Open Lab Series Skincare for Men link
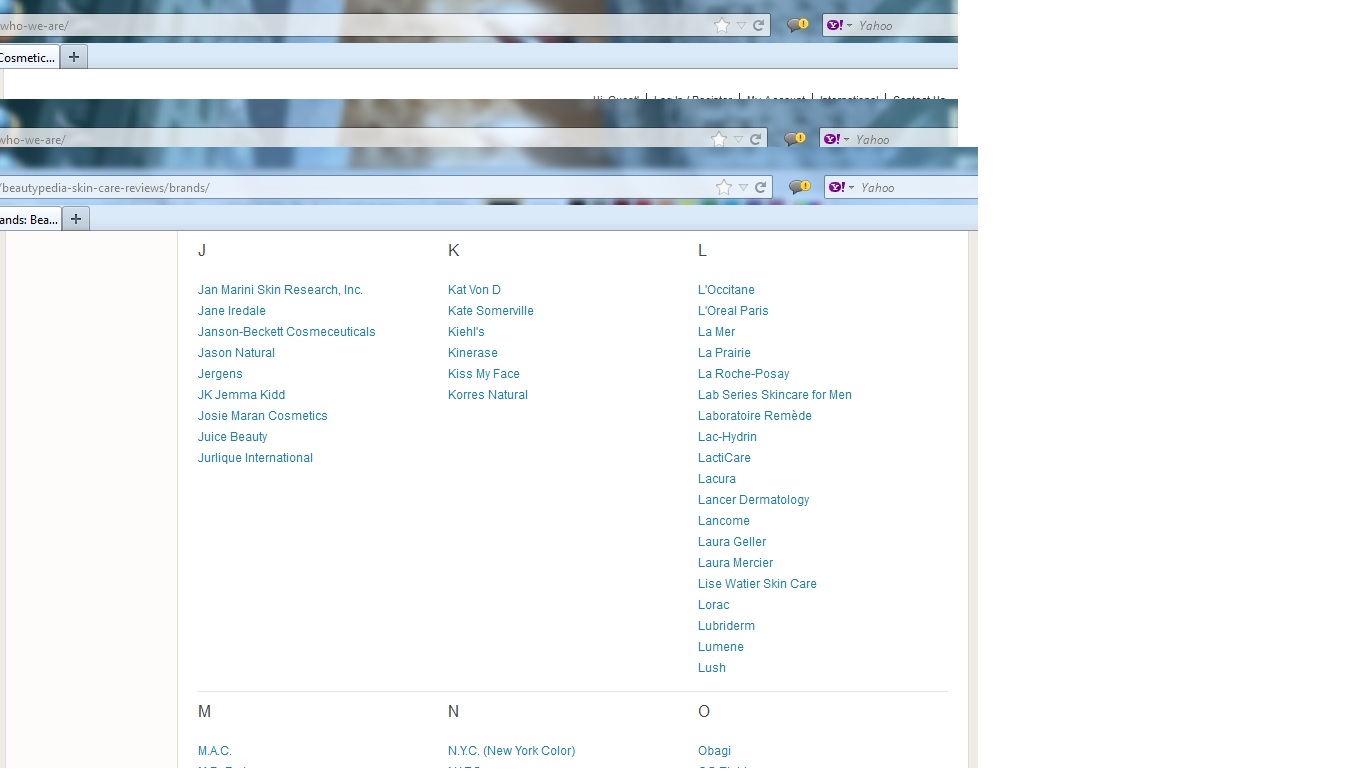Viewport: 1366px width, 774px height. (775, 395)
